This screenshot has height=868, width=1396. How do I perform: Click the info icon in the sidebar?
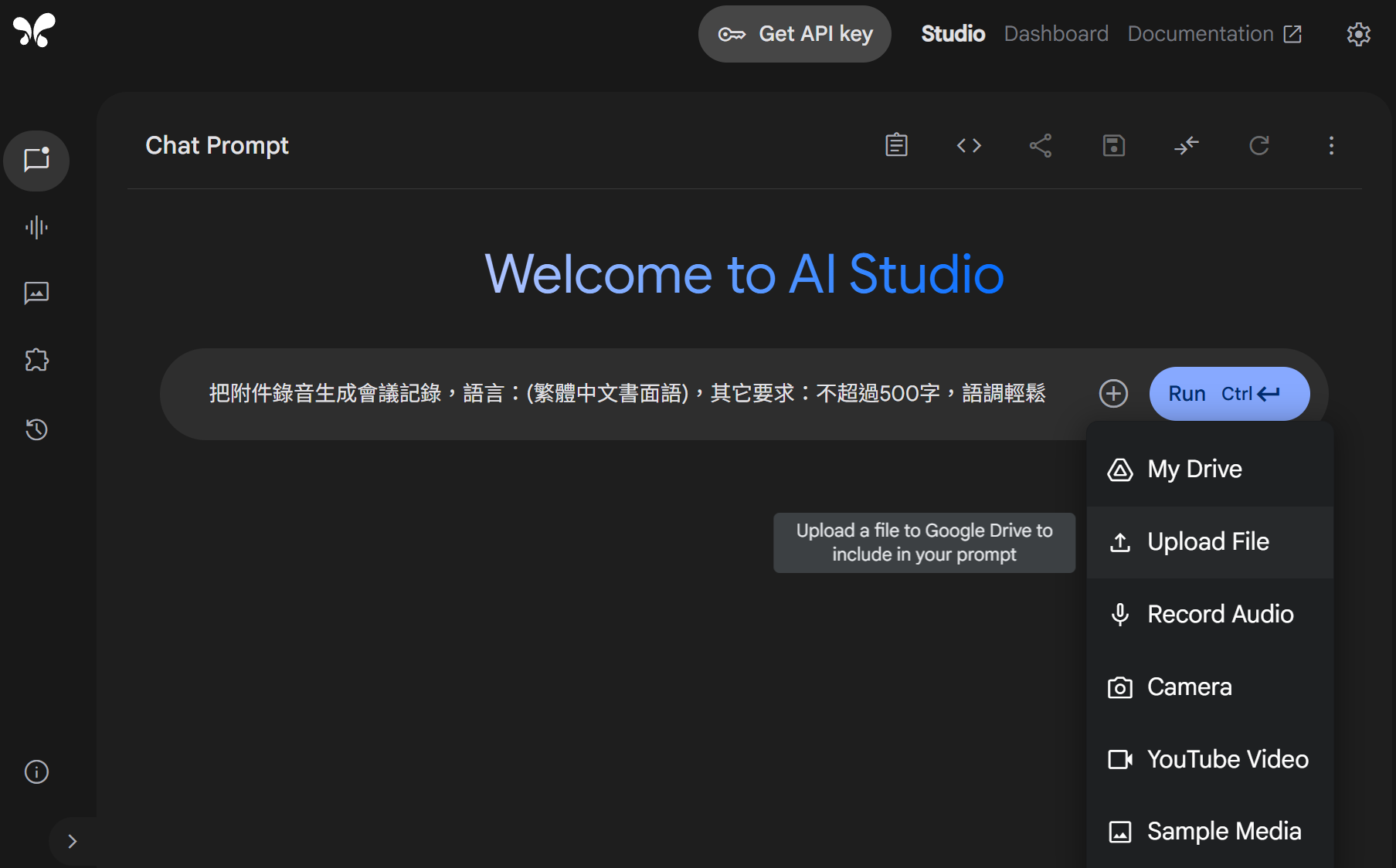click(36, 771)
